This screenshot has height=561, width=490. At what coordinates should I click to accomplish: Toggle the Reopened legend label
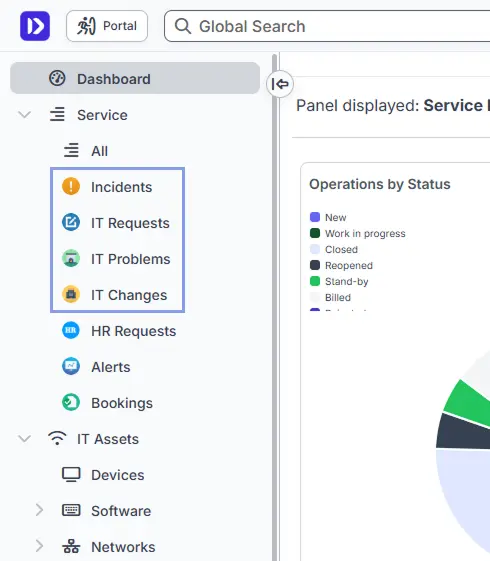349,265
